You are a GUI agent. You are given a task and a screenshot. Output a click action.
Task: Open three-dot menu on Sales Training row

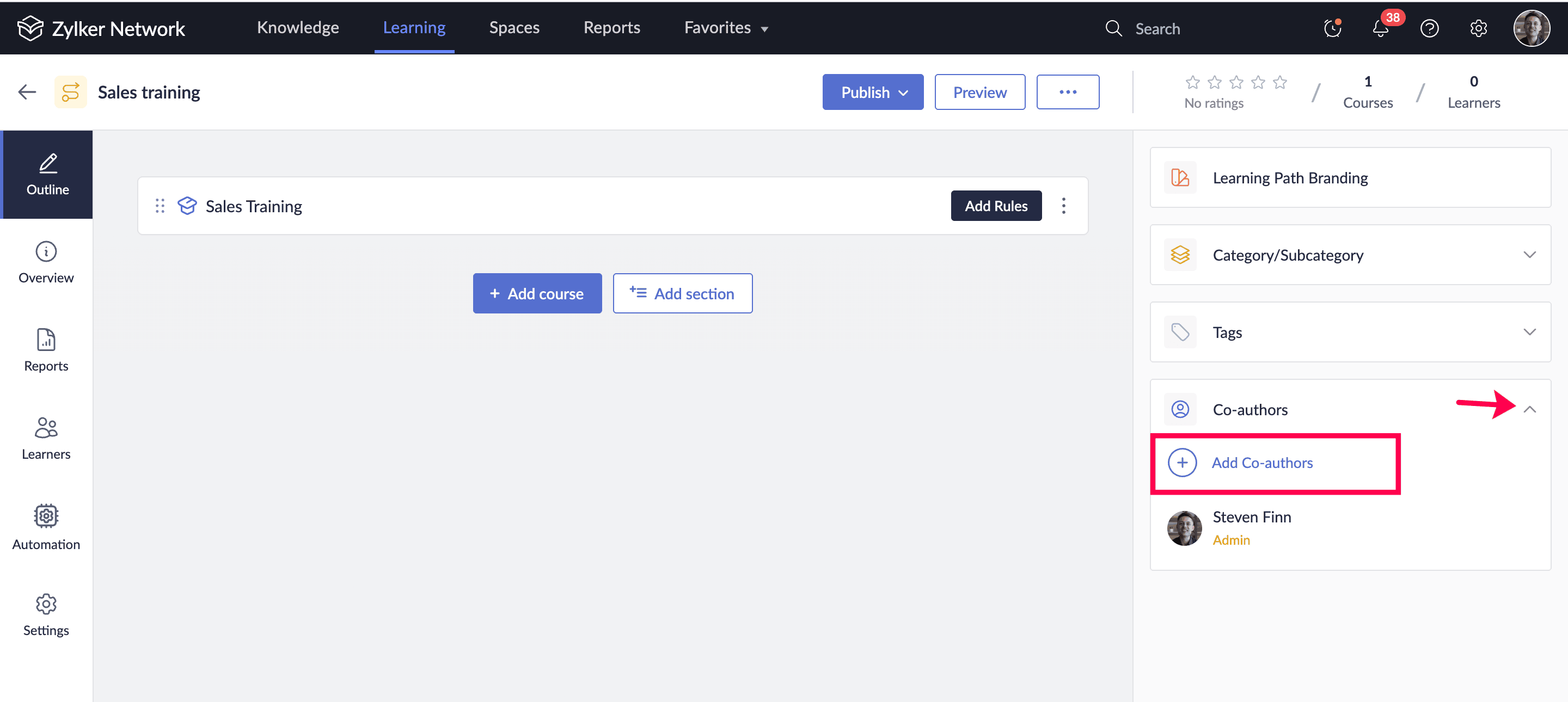pyautogui.click(x=1063, y=206)
